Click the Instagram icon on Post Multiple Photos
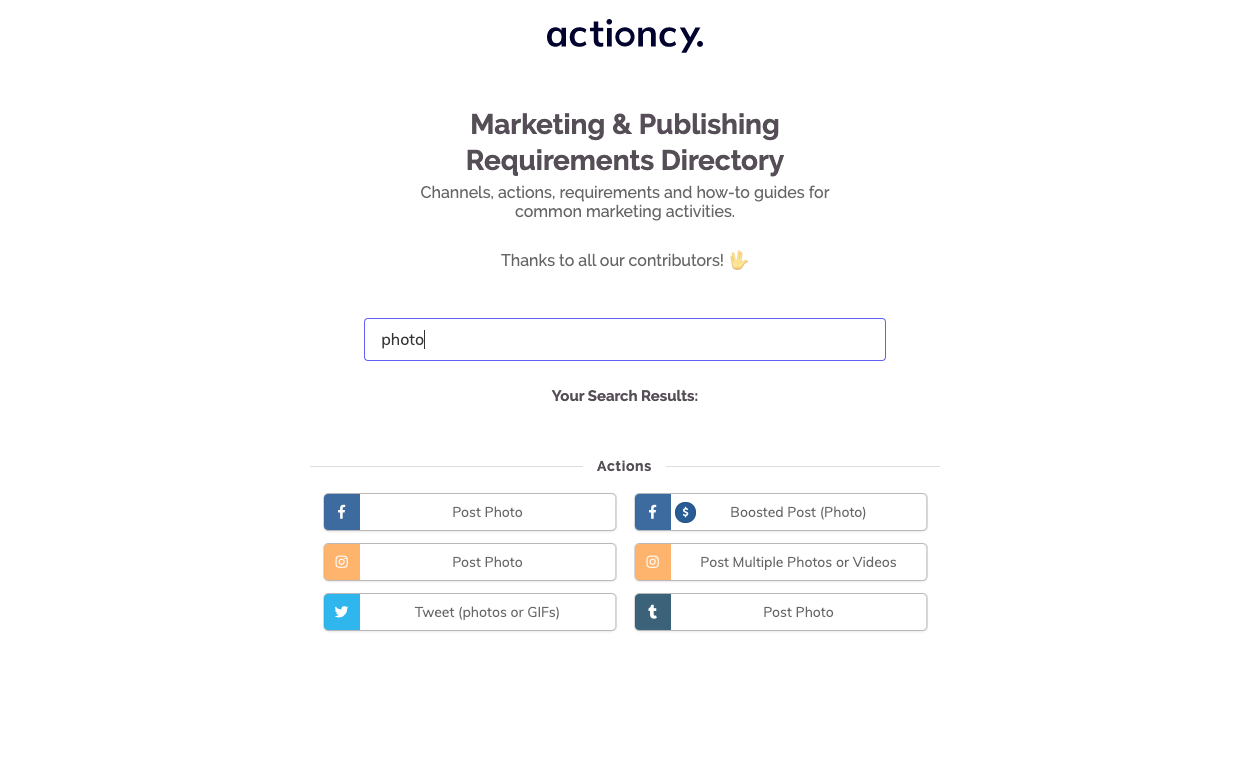1250x761 pixels. 652,562
